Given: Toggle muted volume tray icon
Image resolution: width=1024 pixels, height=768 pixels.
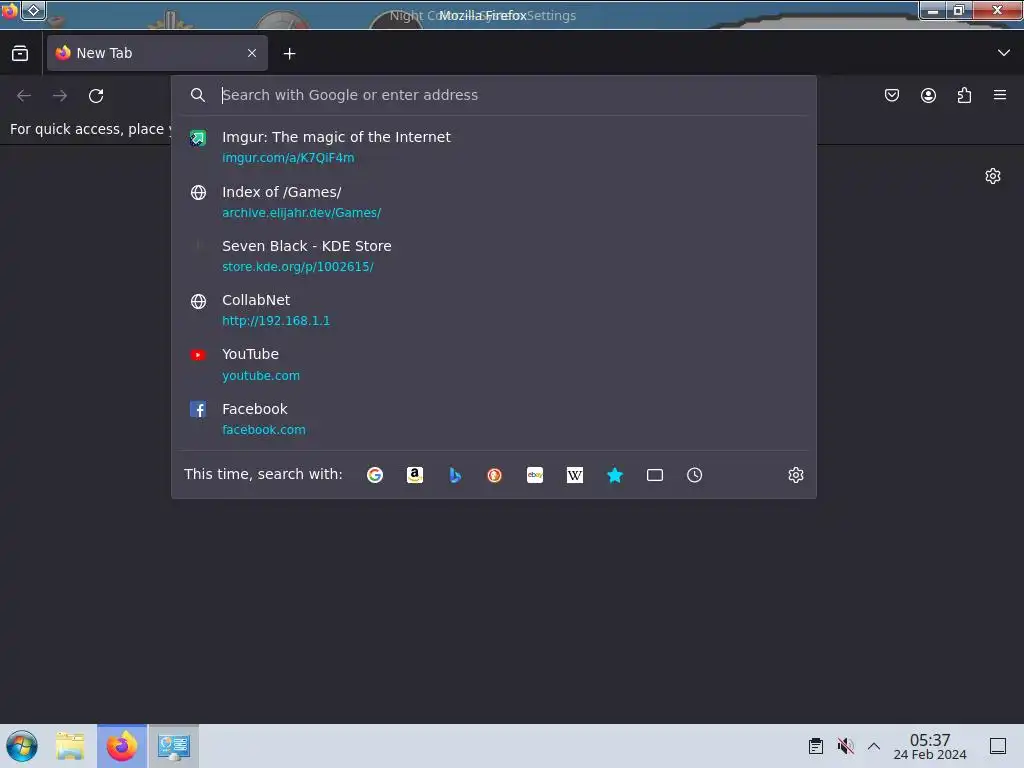Looking at the screenshot, I should coord(846,746).
